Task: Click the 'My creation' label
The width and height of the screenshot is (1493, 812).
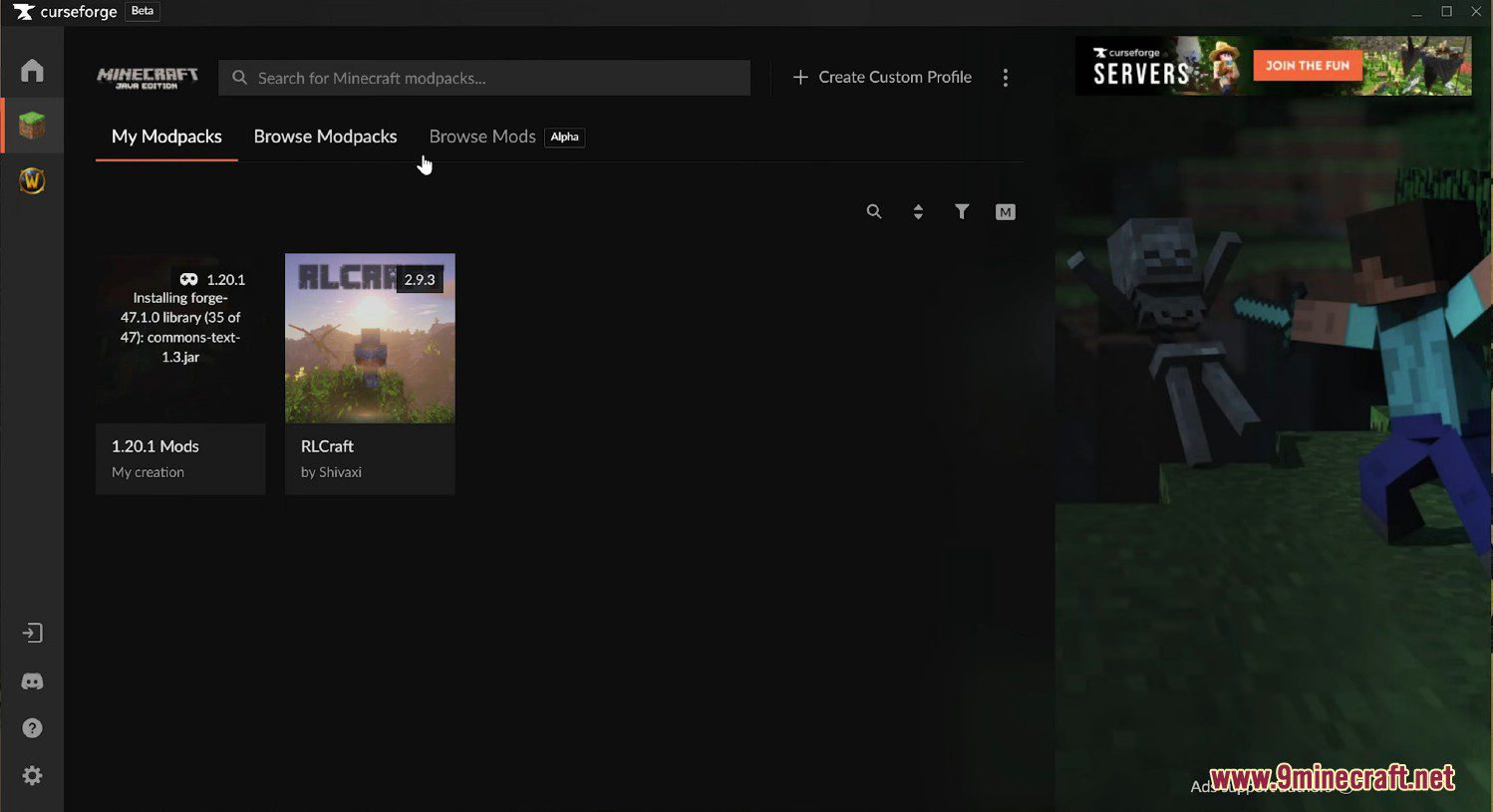Action: tap(148, 472)
